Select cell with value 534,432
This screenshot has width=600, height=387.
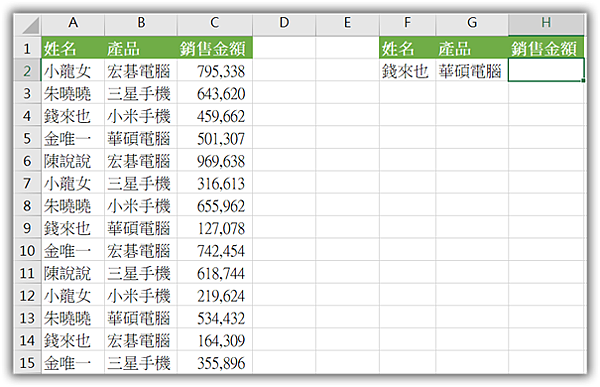click(x=215, y=318)
